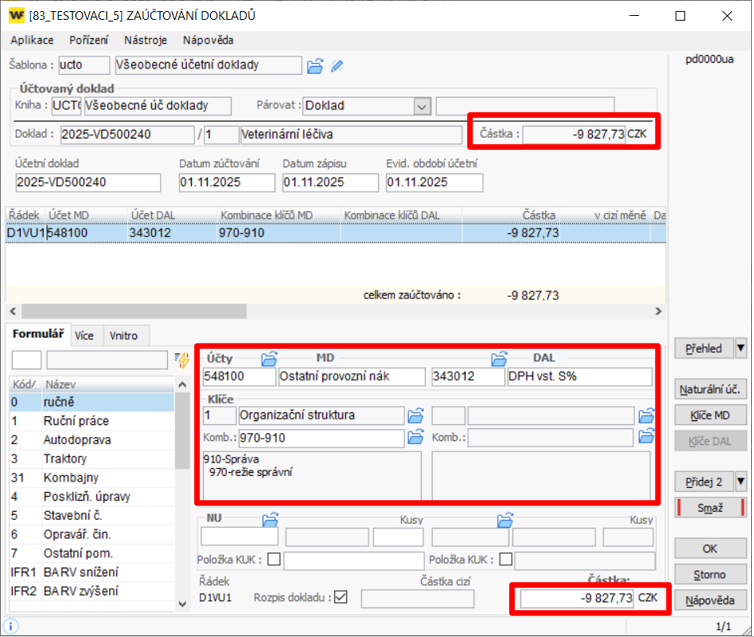Open folder icon beside Komb. 970-910 field
The height and width of the screenshot is (637, 754).
click(x=416, y=437)
